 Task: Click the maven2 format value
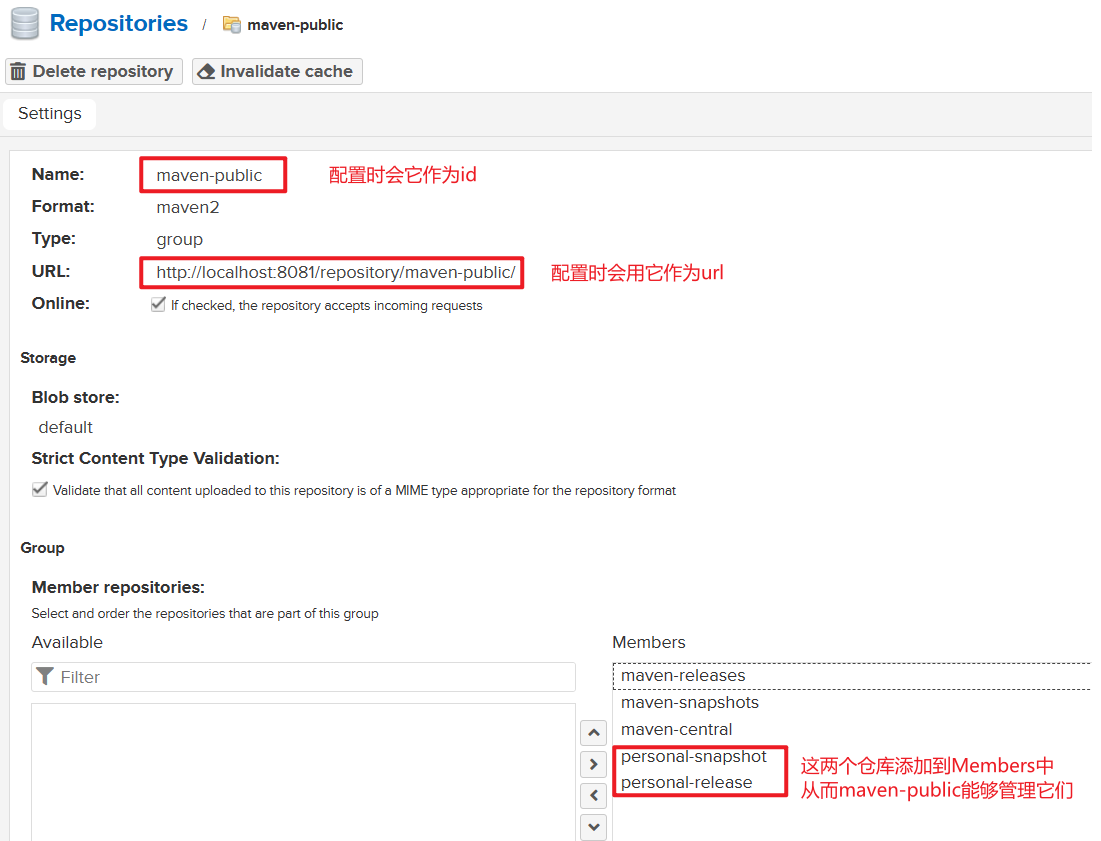click(187, 208)
